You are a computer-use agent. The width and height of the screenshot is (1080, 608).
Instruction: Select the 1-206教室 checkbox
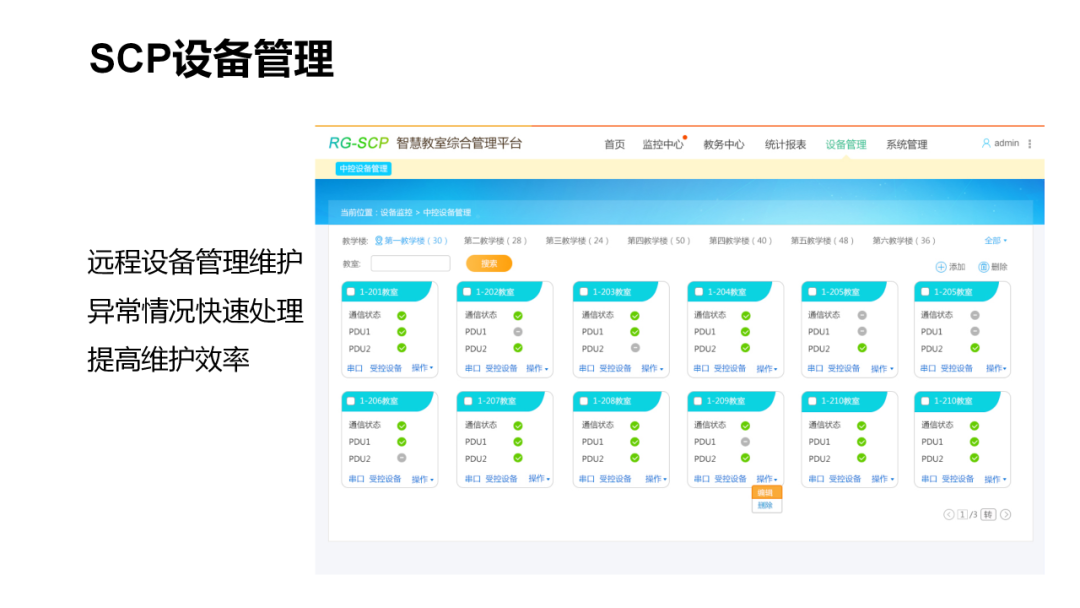351,401
